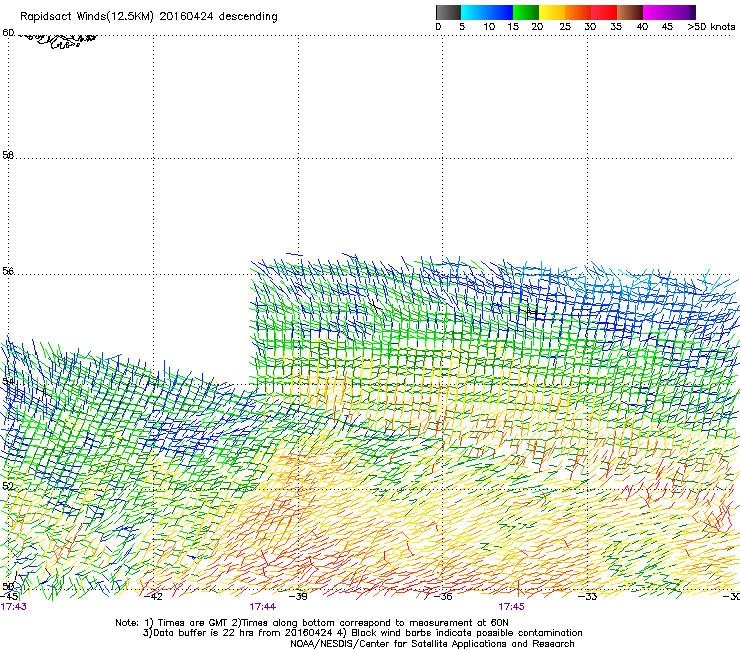Click the latitude label 58

pyautogui.click(x=8, y=155)
